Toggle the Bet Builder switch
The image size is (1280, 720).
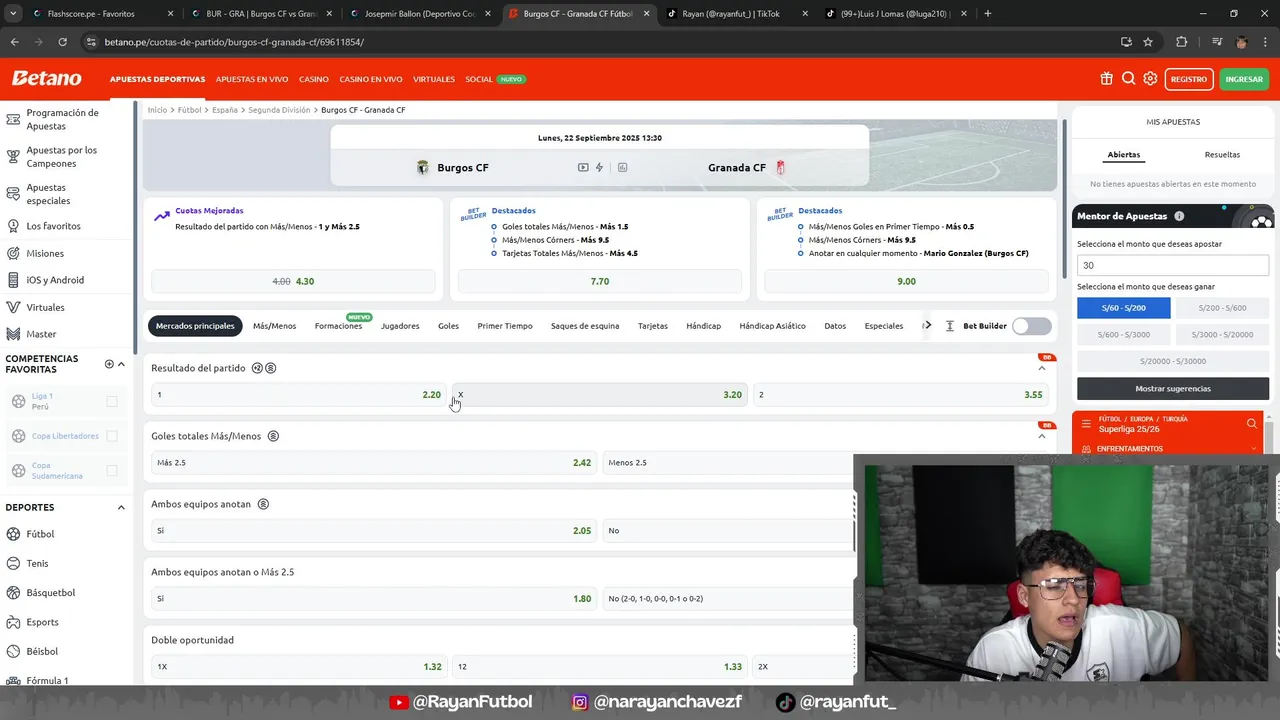1031,326
